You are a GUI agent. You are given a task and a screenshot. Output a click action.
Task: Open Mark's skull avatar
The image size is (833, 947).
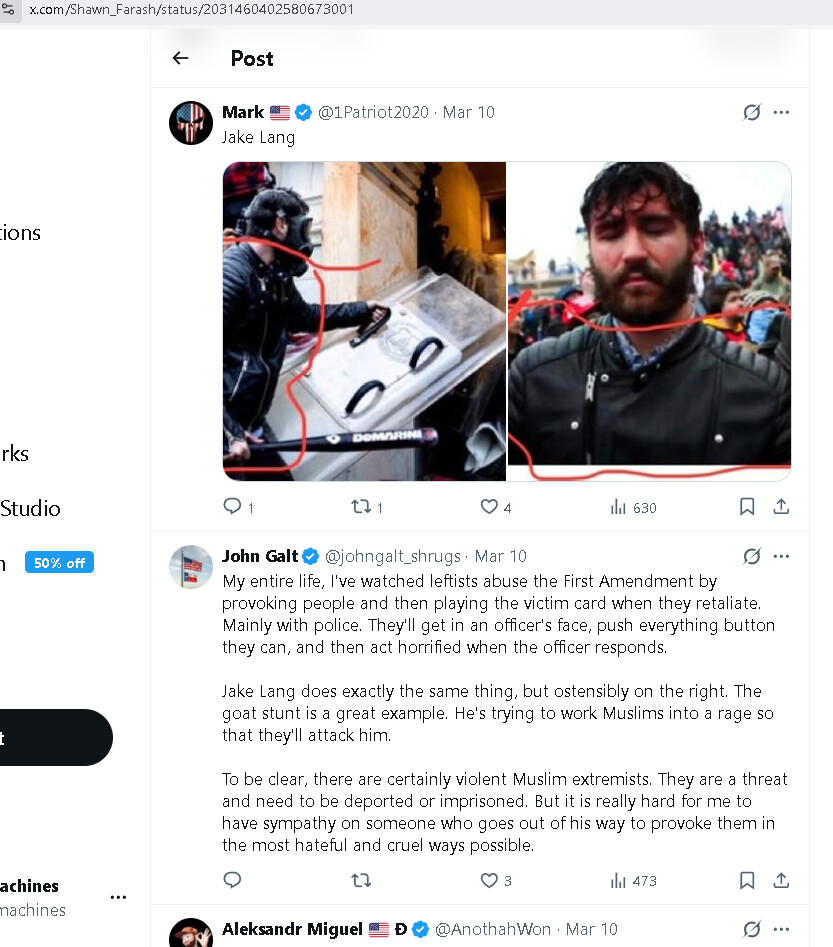click(x=191, y=123)
